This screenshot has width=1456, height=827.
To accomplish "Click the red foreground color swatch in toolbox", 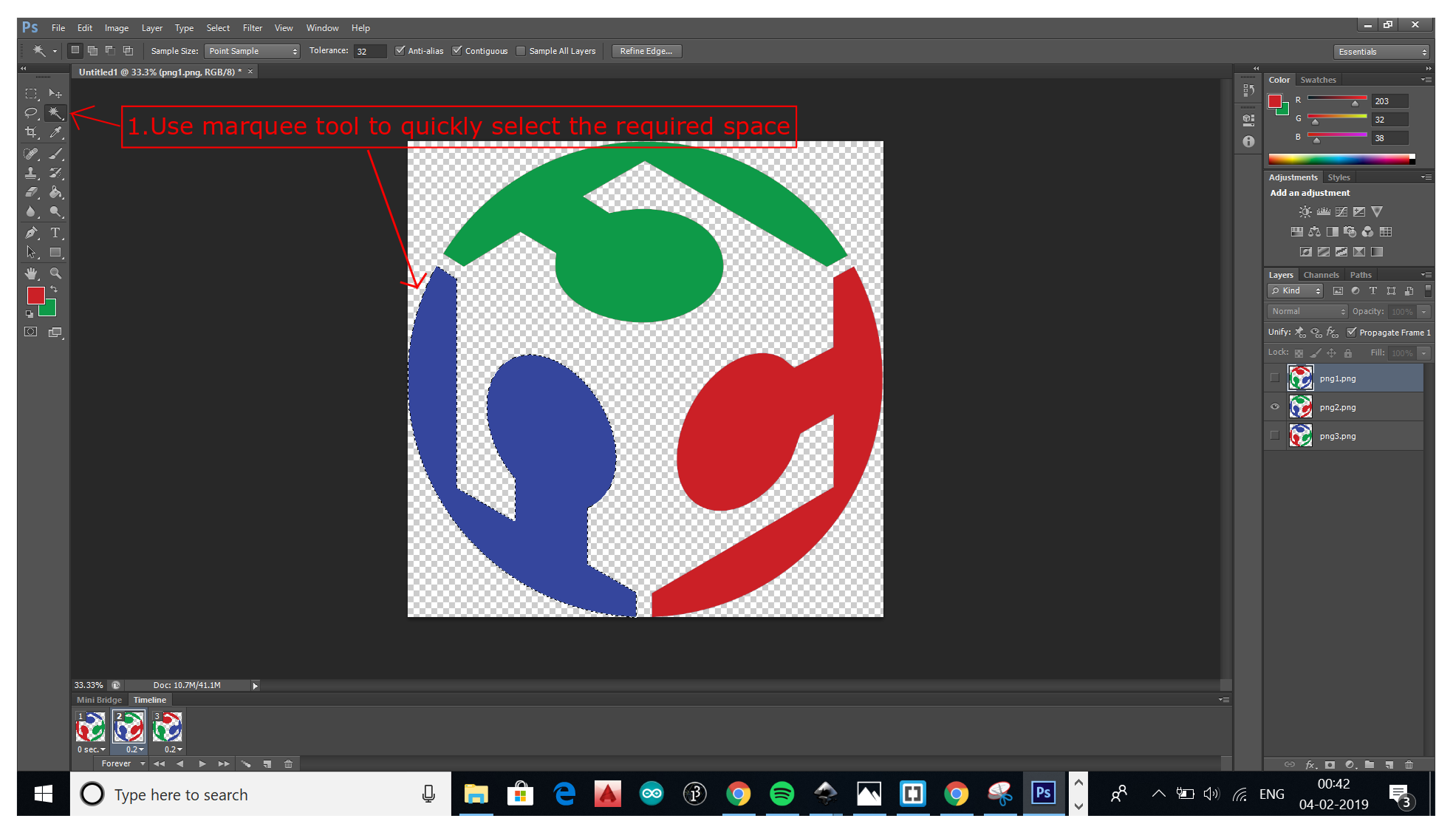I will (35, 296).
